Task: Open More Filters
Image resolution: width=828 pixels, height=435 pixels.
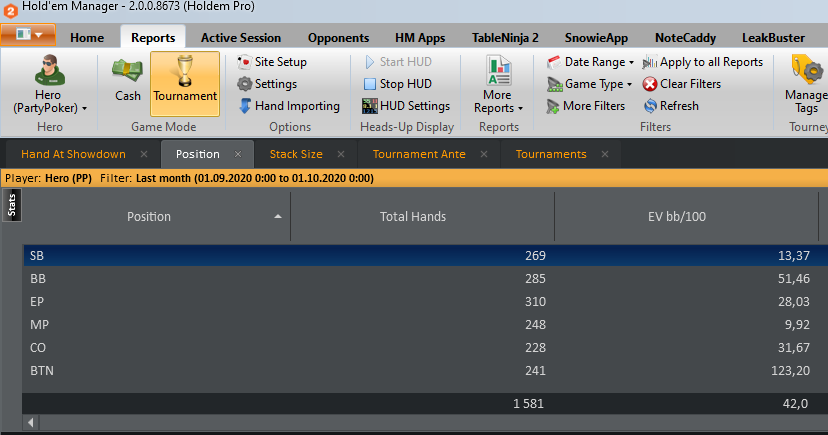Action: [586, 106]
